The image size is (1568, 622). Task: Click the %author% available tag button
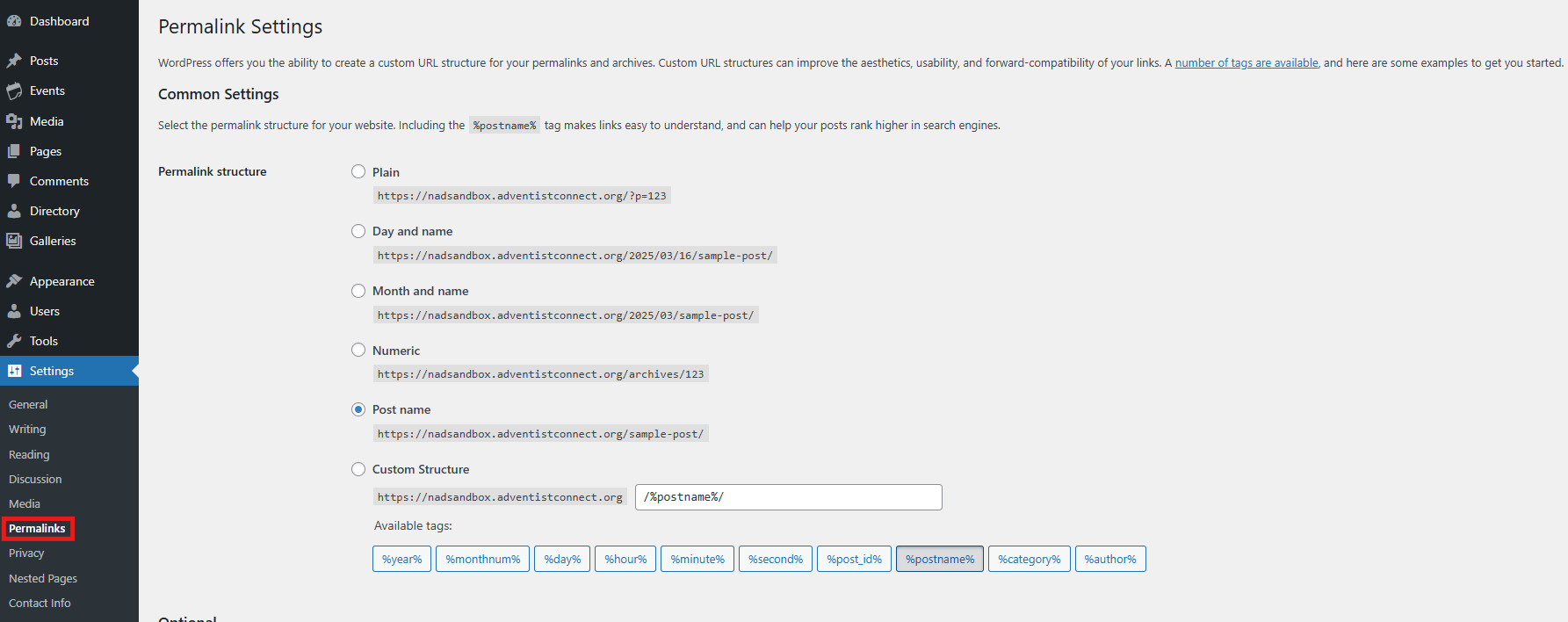tap(1109, 559)
